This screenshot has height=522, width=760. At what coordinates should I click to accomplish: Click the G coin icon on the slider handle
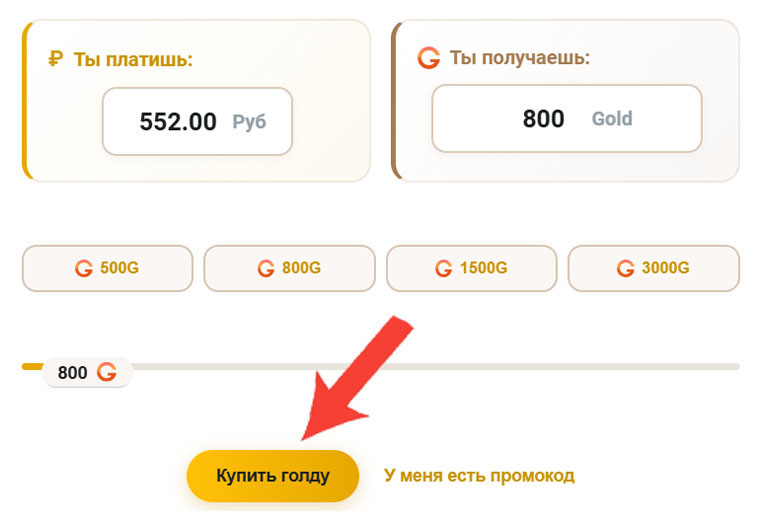106,373
